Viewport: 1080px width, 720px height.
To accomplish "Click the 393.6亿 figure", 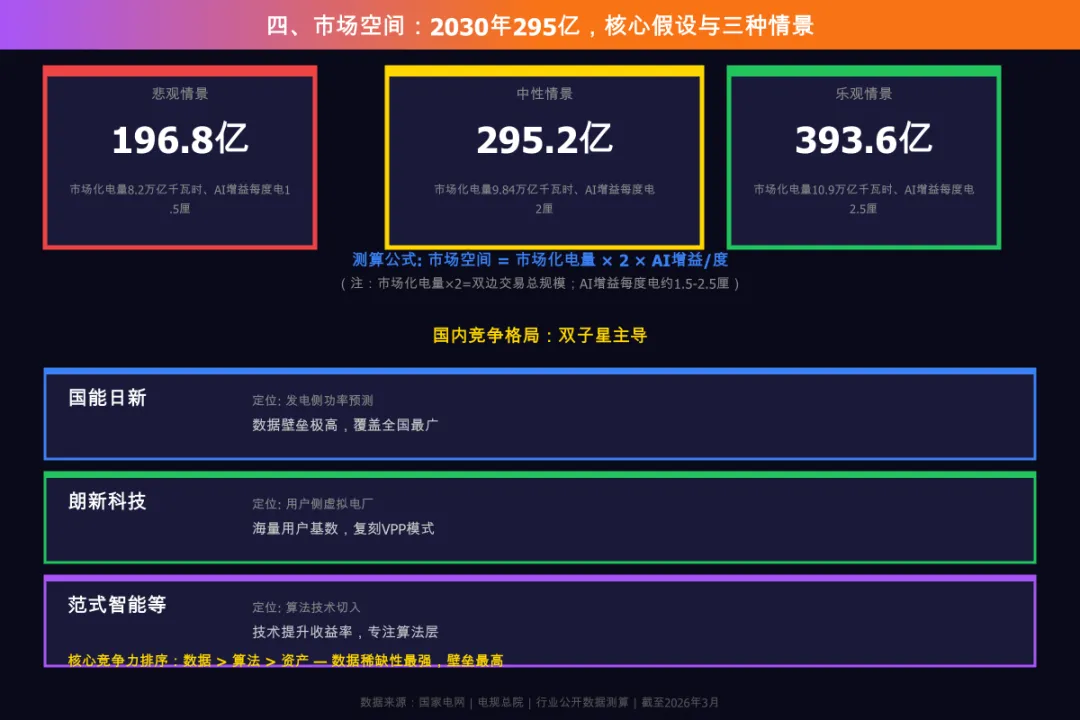I will (864, 138).
